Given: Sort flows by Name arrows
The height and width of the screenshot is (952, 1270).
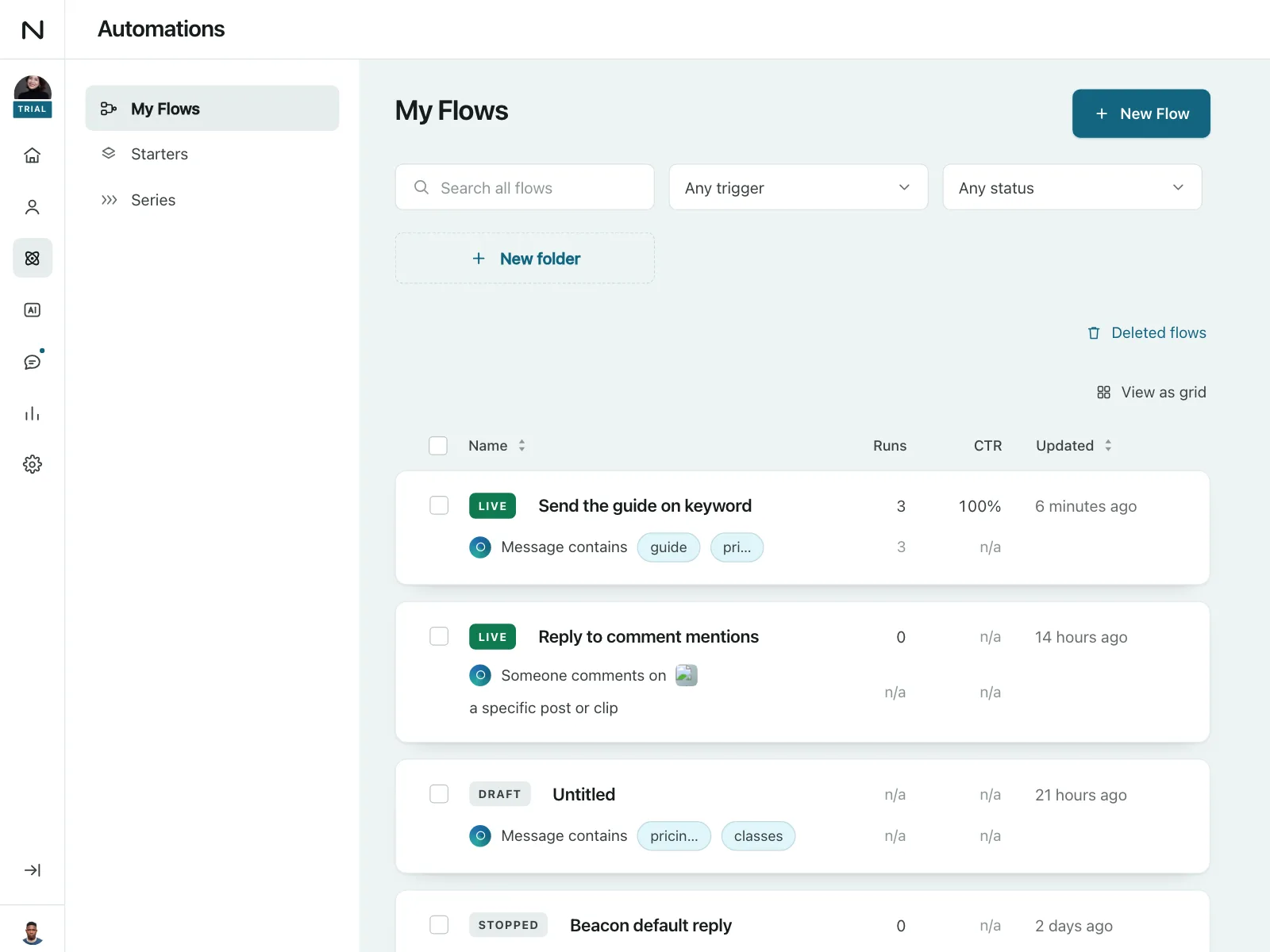Looking at the screenshot, I should point(521,446).
